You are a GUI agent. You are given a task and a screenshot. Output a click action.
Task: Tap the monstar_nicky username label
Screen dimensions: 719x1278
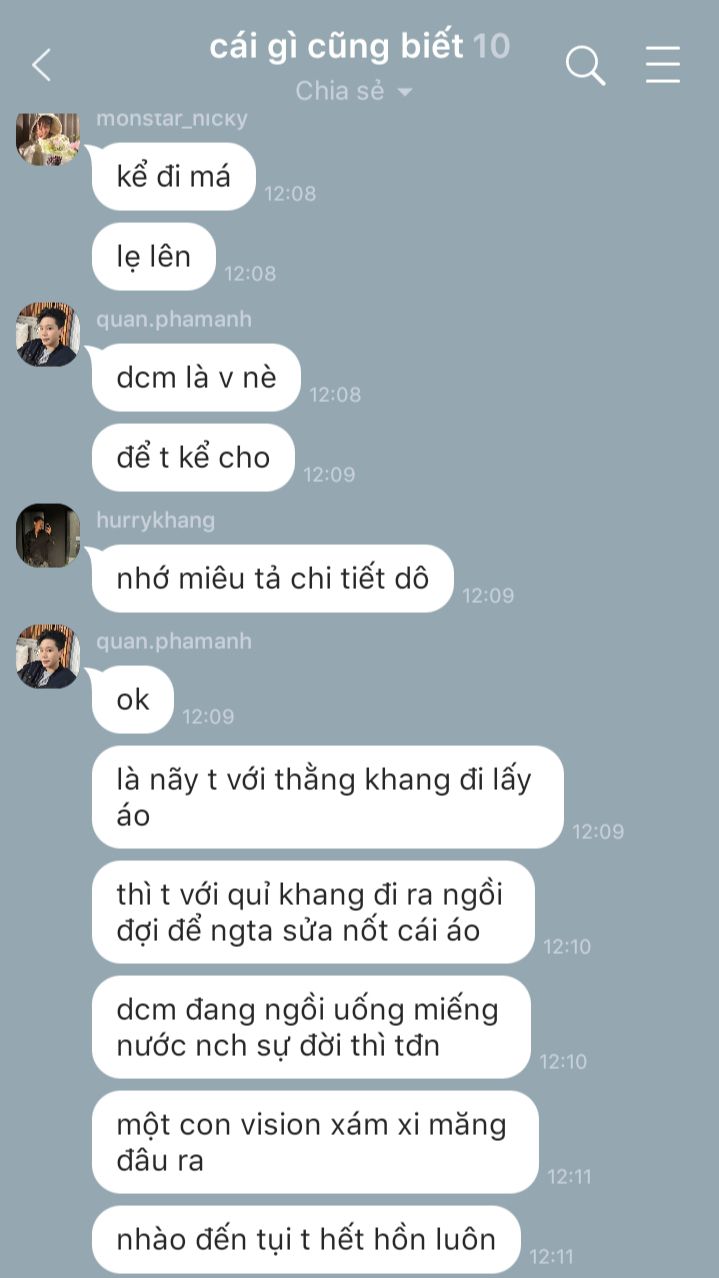(x=172, y=119)
